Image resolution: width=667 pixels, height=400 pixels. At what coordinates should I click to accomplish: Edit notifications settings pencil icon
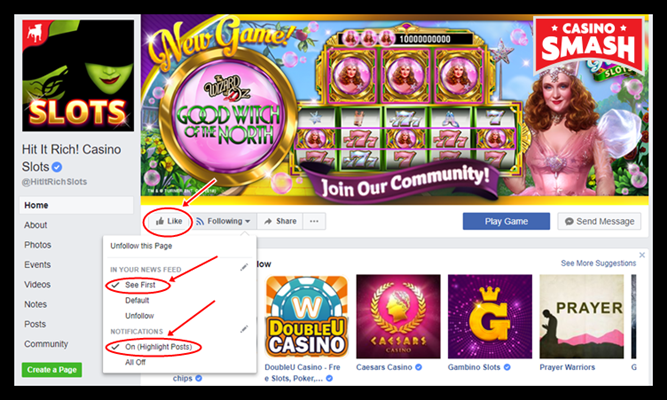coord(244,329)
